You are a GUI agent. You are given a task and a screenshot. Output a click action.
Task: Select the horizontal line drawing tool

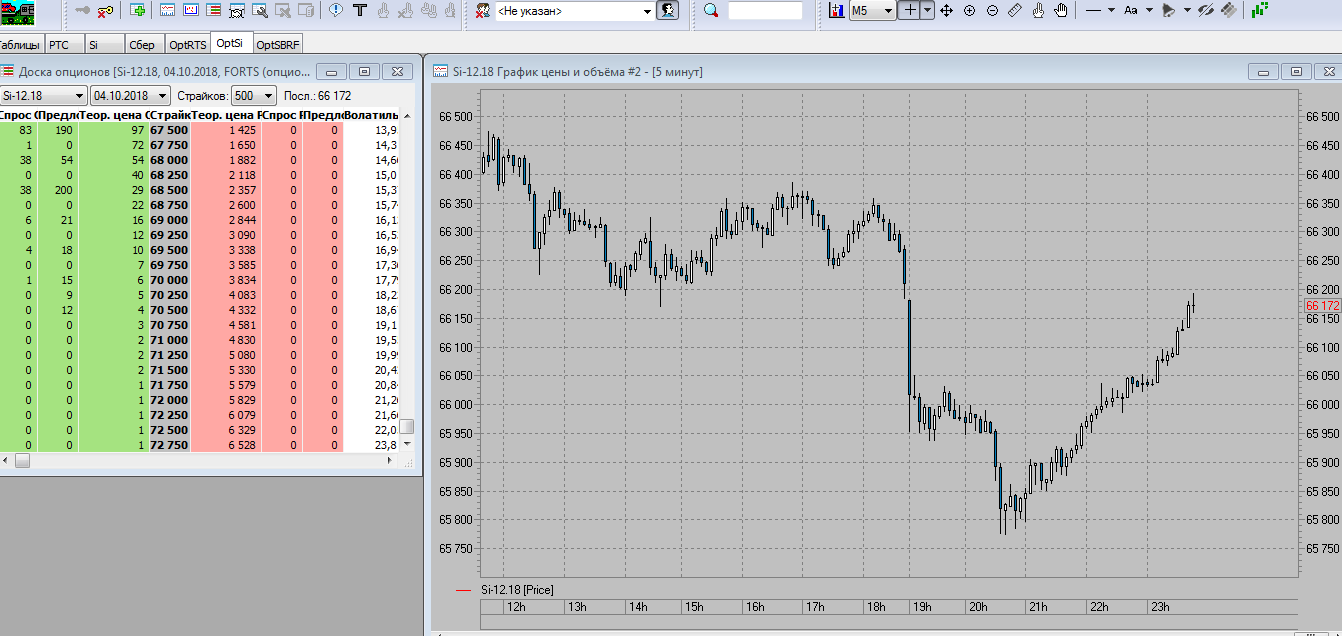pyautogui.click(x=1093, y=10)
